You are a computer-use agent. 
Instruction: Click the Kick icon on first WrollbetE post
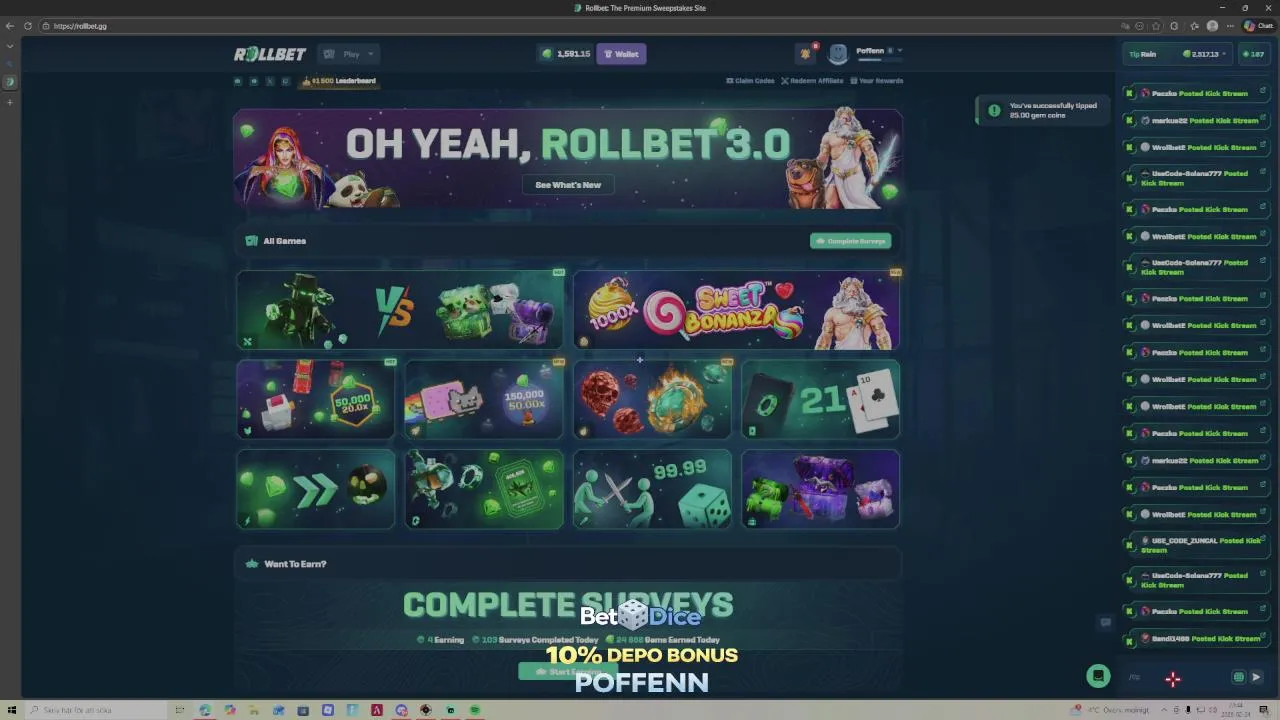point(1130,148)
